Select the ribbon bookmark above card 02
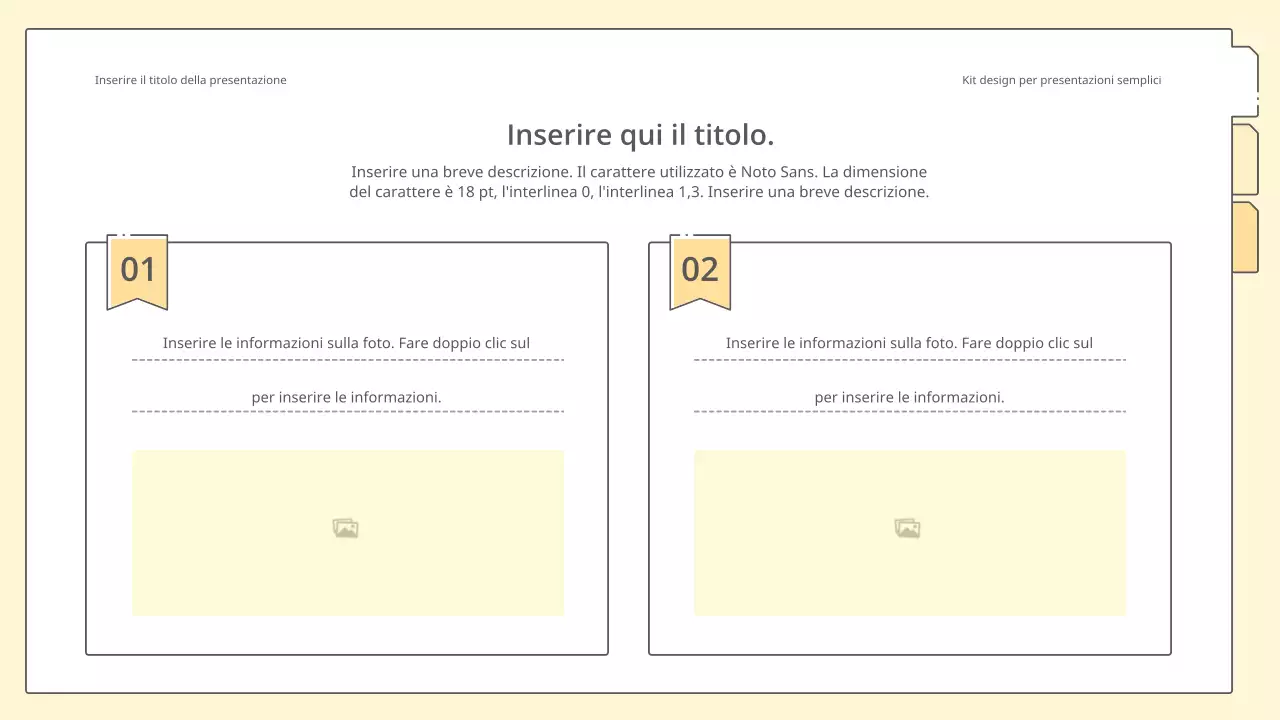The image size is (1280, 720). coord(700,270)
